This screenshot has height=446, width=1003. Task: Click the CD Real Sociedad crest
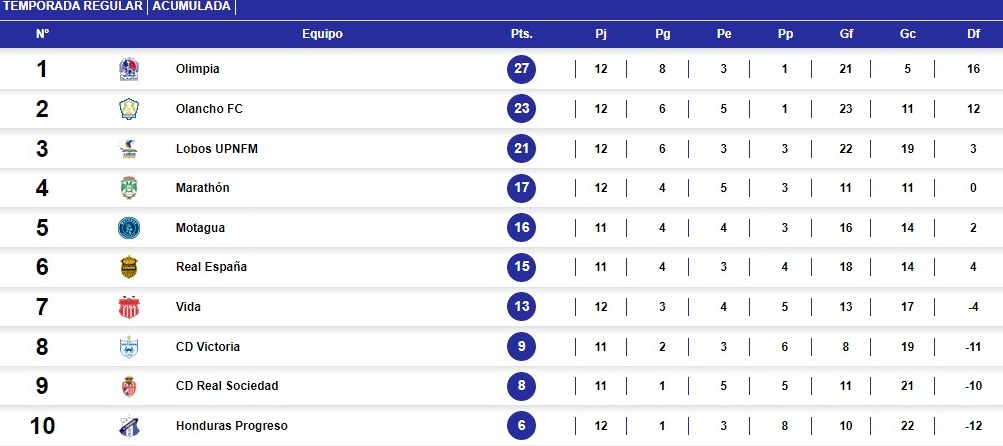(128, 386)
